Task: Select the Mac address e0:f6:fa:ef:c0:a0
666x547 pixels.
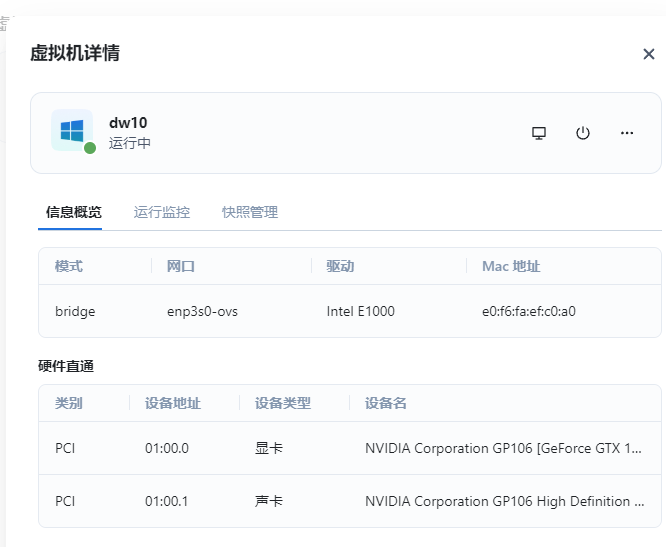Action: 528,311
